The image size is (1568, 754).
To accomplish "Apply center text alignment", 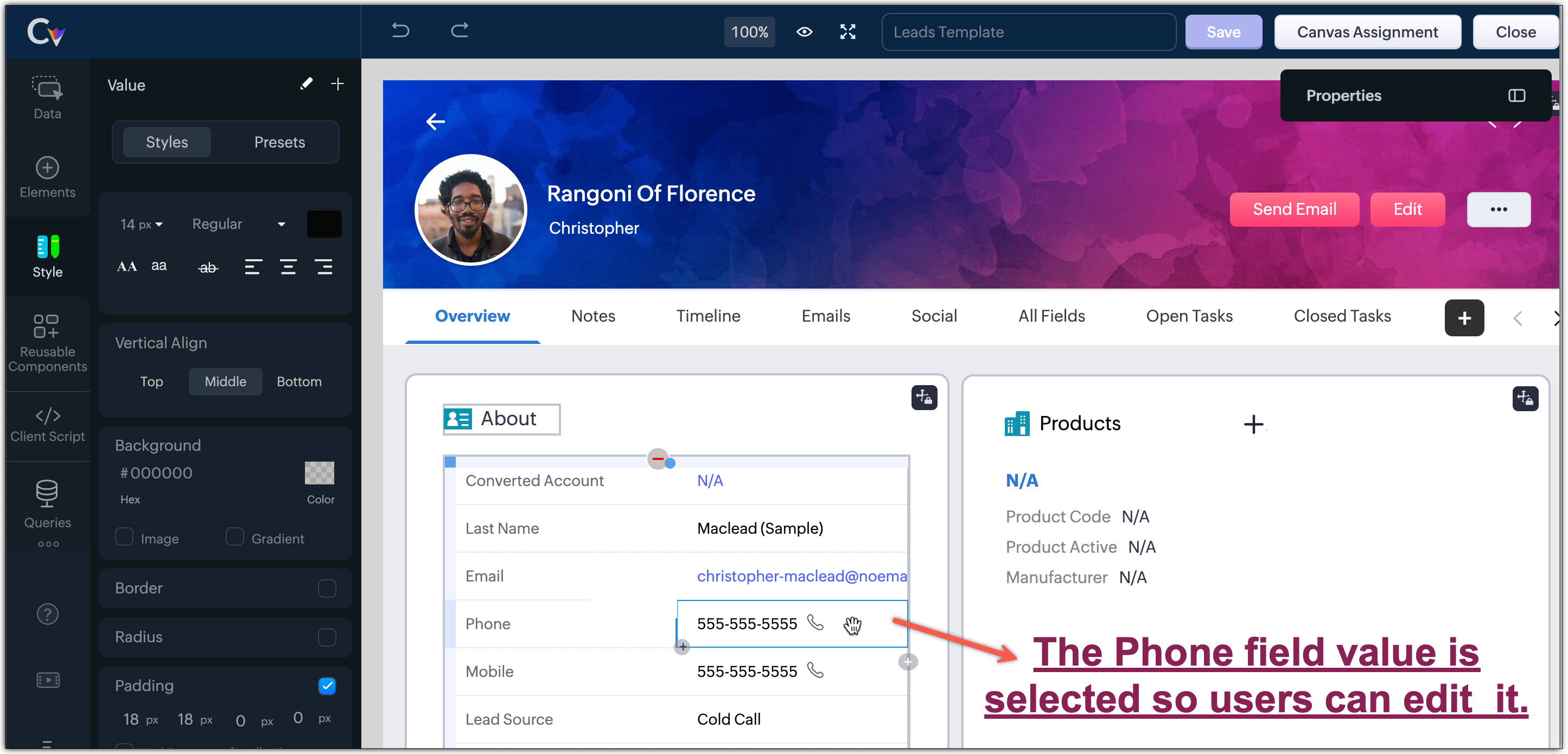I will click(x=289, y=266).
